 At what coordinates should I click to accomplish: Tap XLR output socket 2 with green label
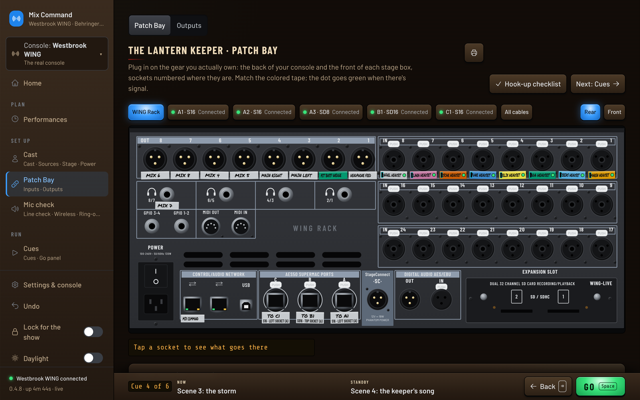tap(333, 159)
